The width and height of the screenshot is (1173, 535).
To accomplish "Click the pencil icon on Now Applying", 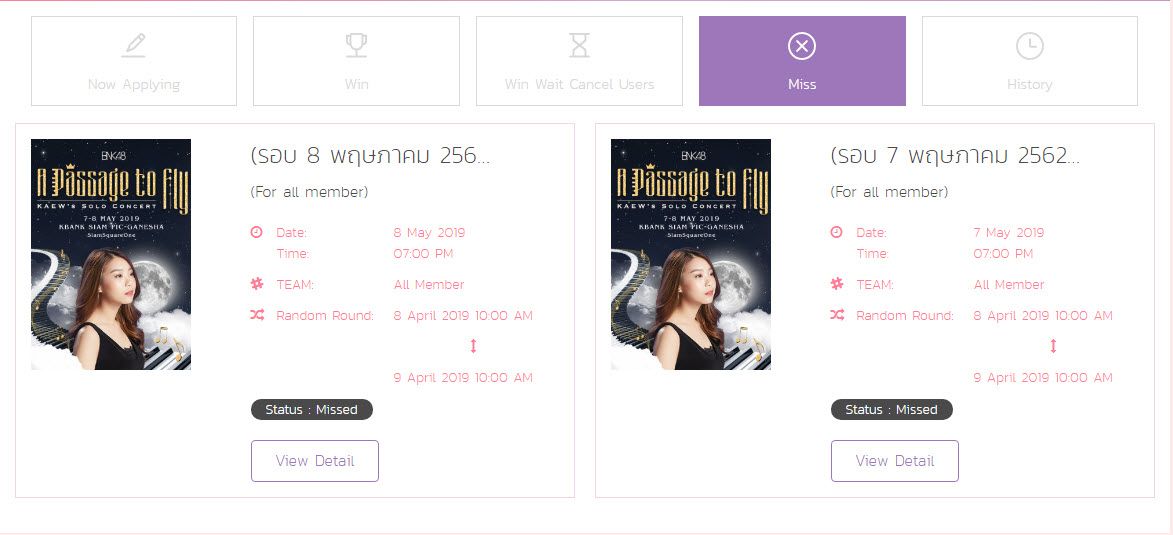I will point(134,46).
